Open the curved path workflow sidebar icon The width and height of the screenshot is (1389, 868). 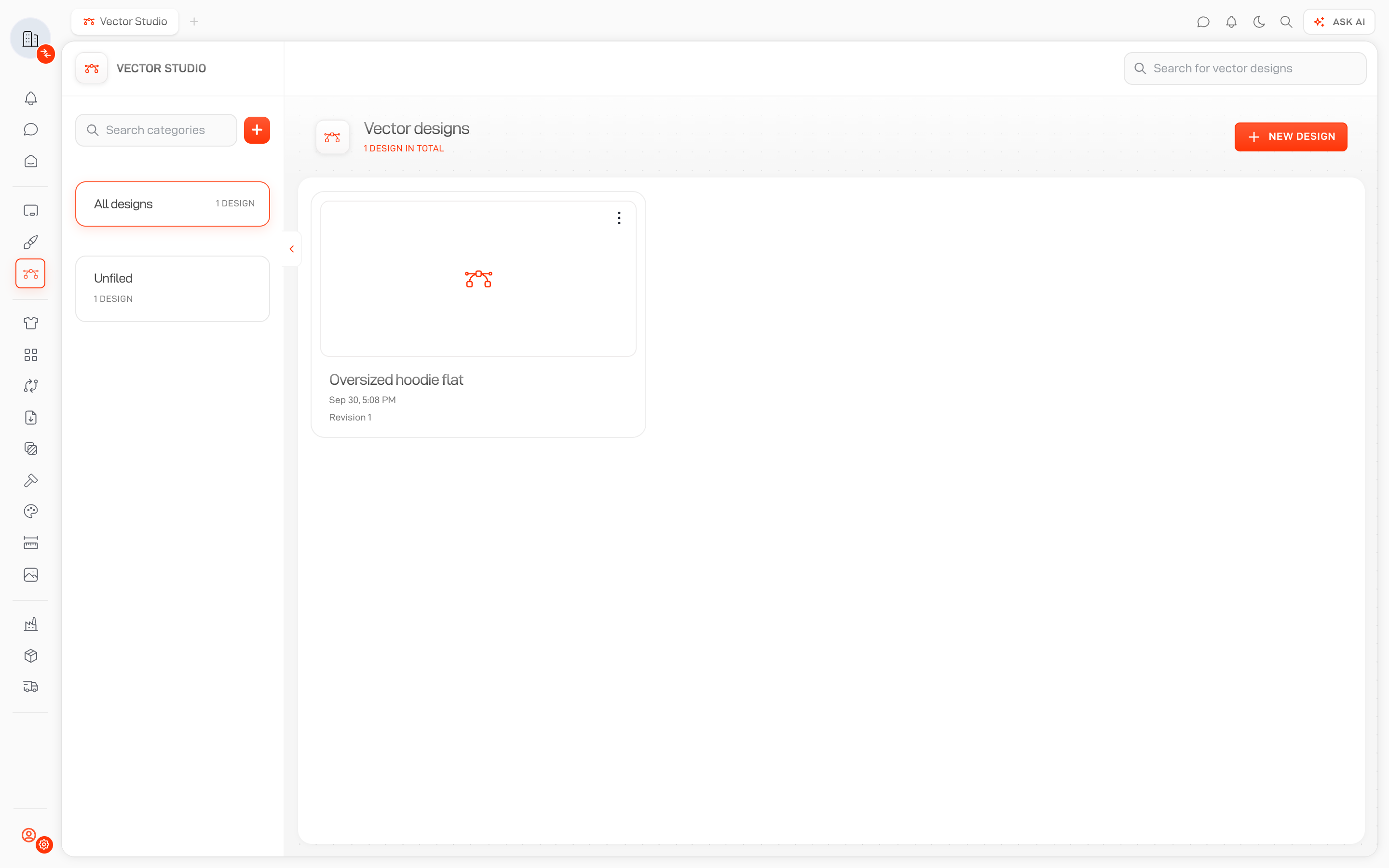(31, 386)
